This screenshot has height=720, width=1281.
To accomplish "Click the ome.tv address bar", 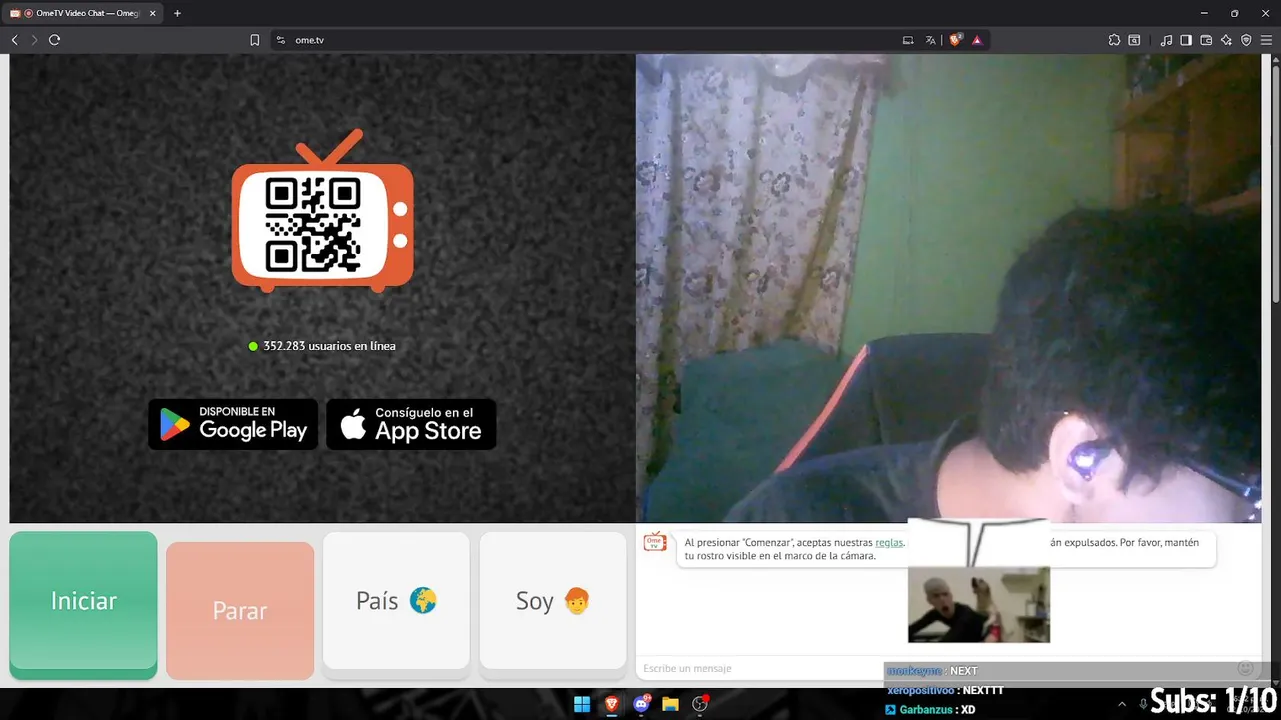I will click(x=590, y=40).
